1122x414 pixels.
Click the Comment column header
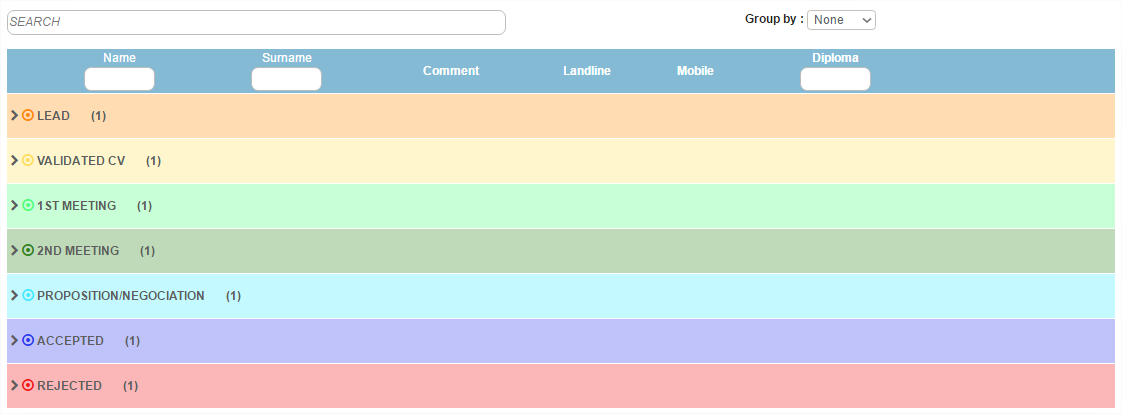tap(451, 71)
